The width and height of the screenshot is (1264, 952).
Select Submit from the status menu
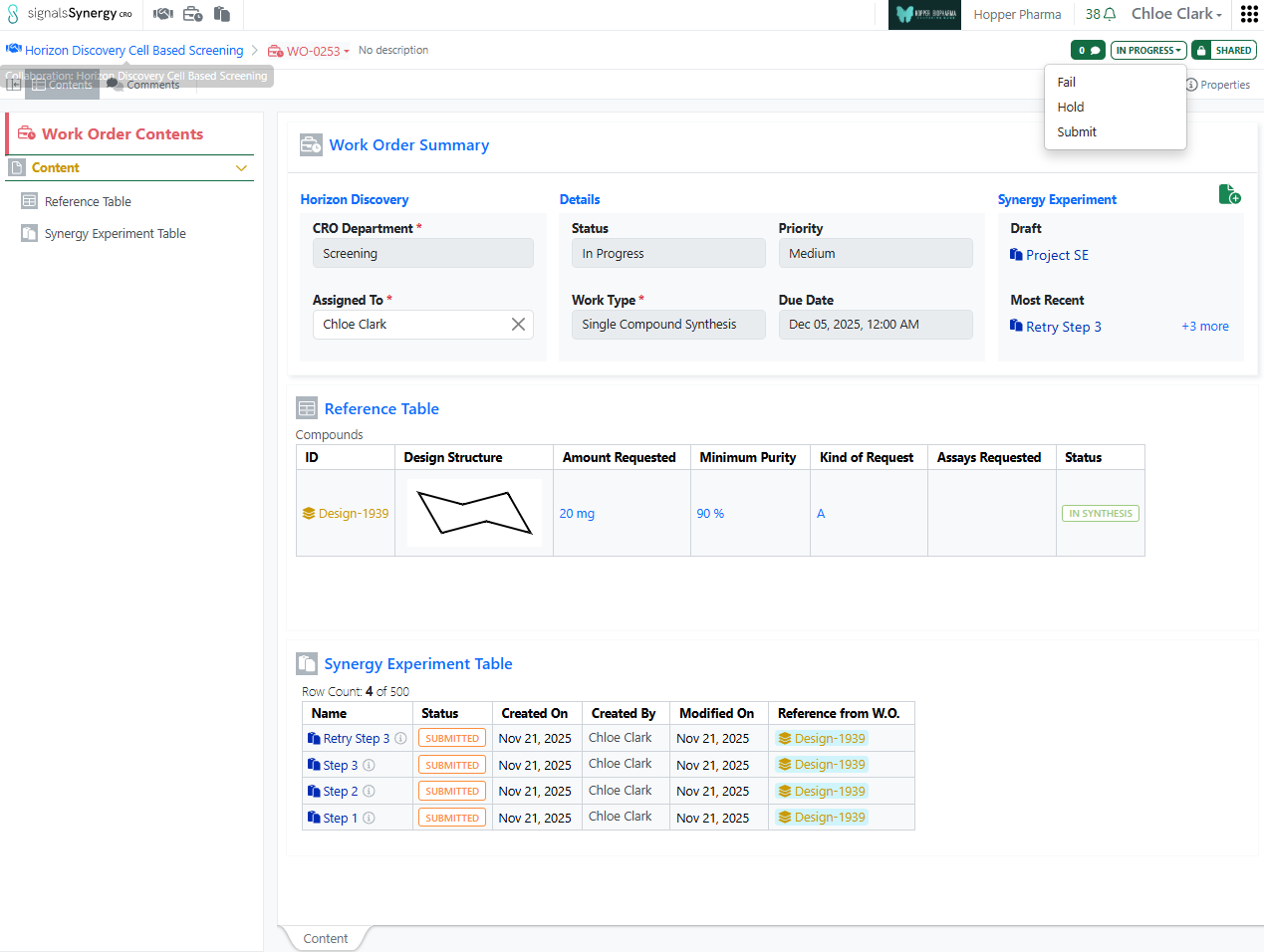pyautogui.click(x=1077, y=131)
